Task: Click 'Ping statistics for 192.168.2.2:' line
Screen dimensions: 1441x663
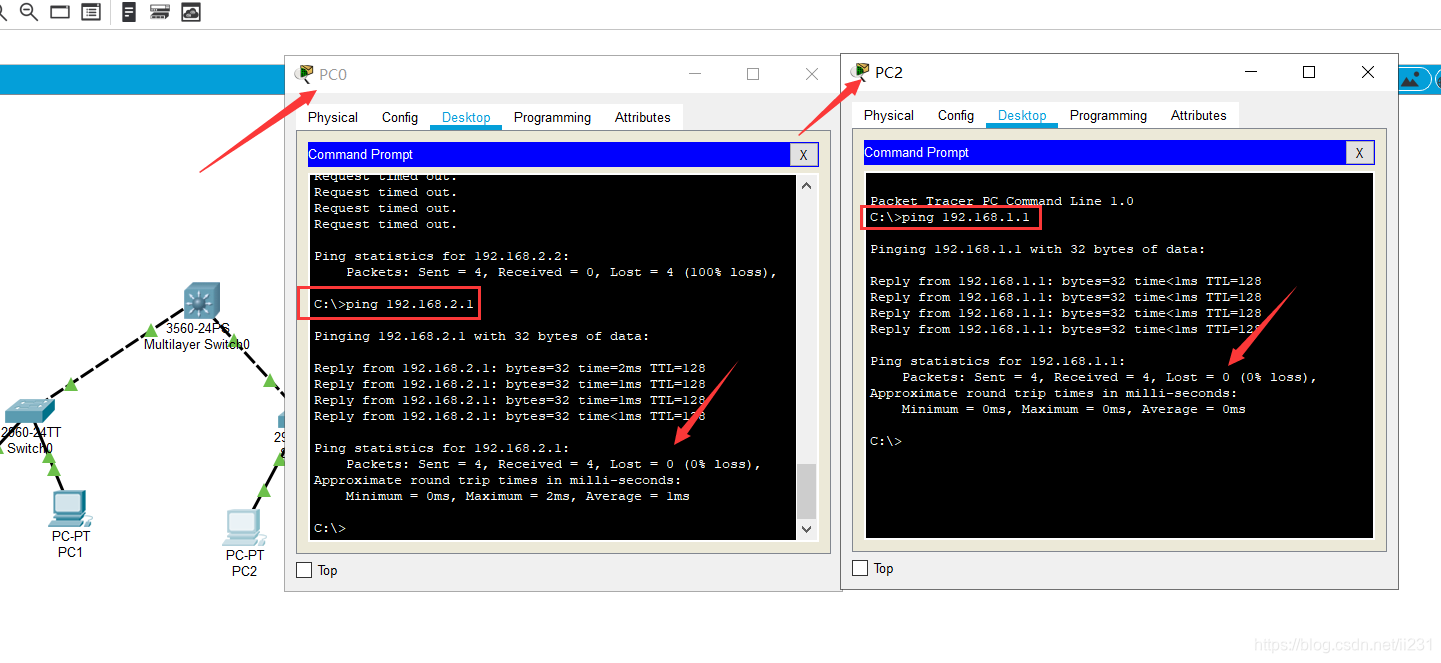Action: 442,256
